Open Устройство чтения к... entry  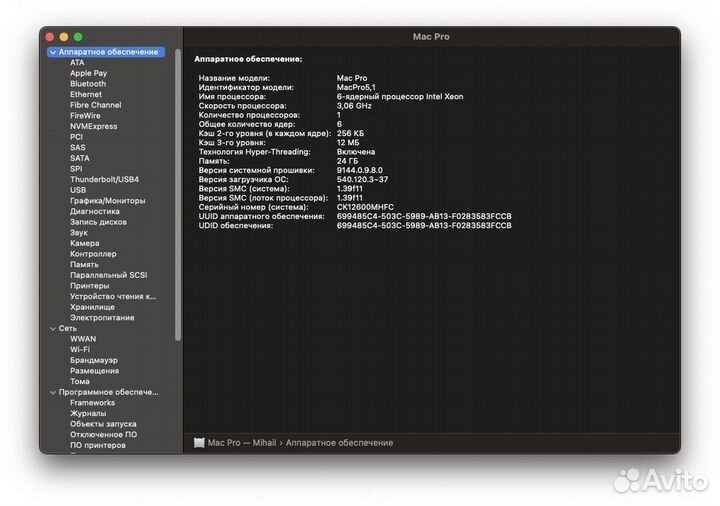point(113,297)
